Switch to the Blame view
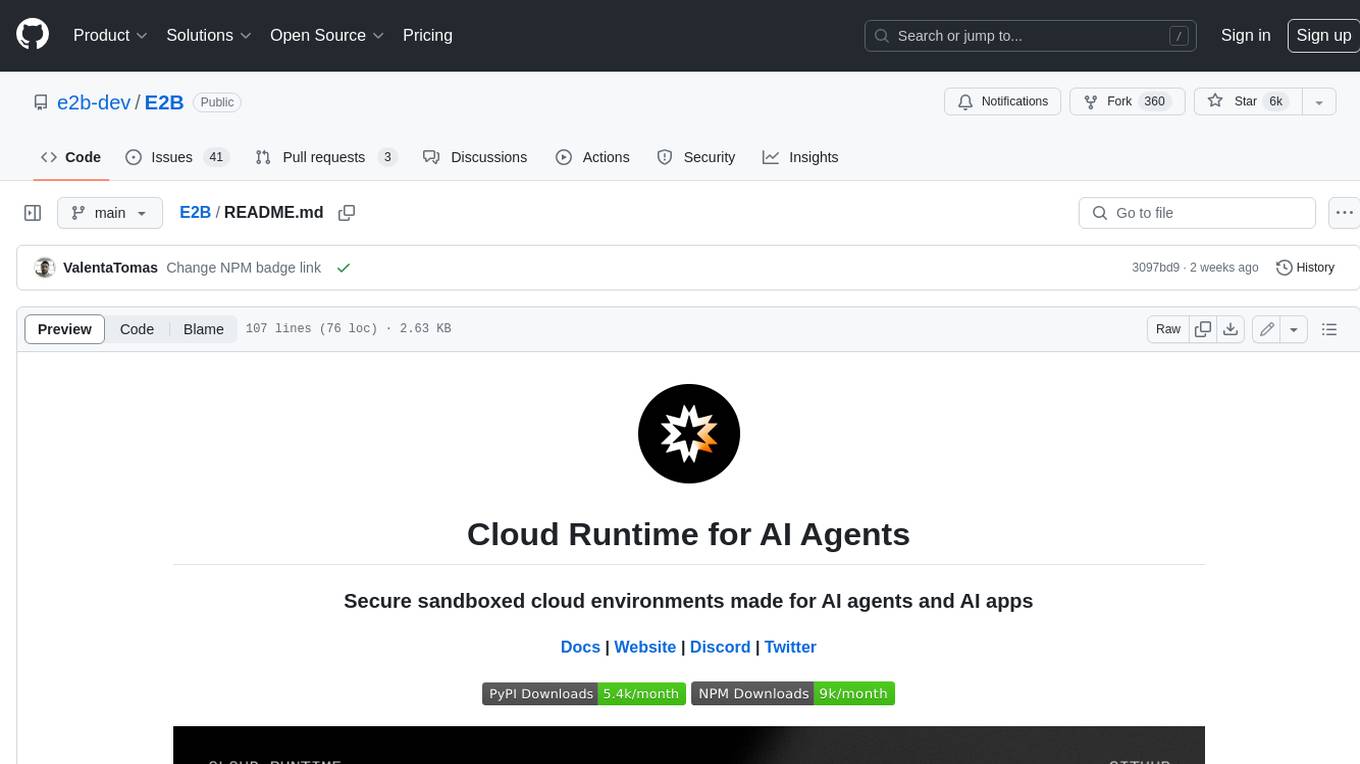Viewport: 1360px width, 764px height. click(x=203, y=329)
